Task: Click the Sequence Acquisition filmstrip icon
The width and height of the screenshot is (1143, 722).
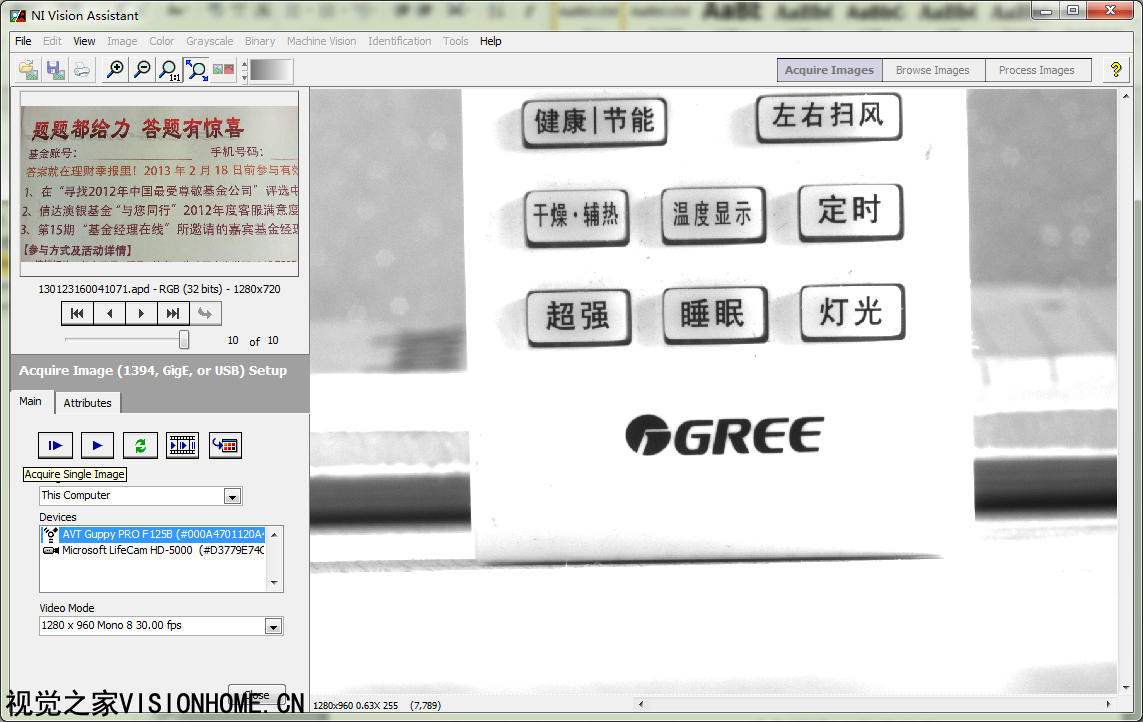Action: point(182,445)
